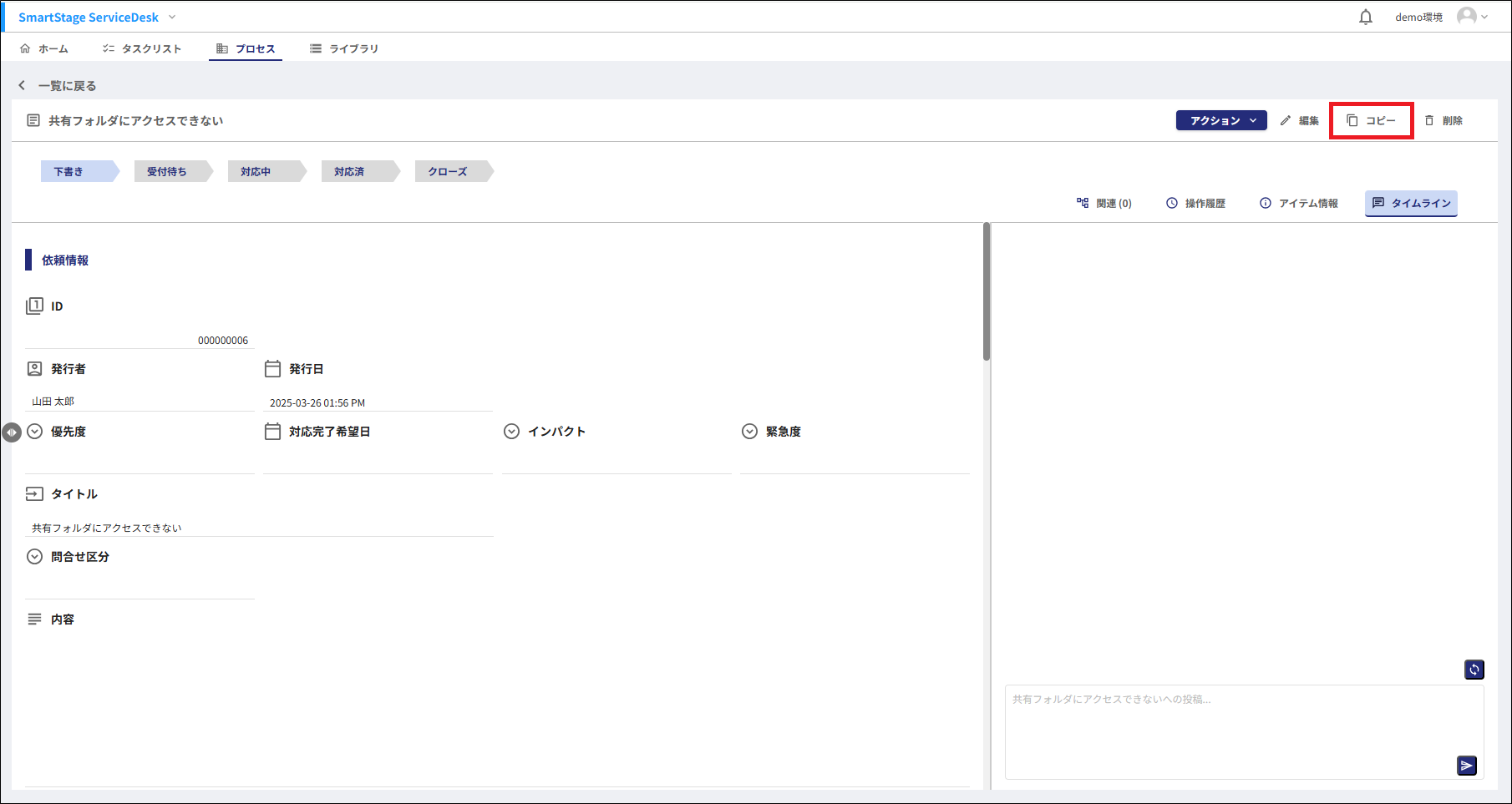Open the SmartStage ServiceDesk app switcher chevron
This screenshot has height=804, width=1512.
click(x=172, y=18)
